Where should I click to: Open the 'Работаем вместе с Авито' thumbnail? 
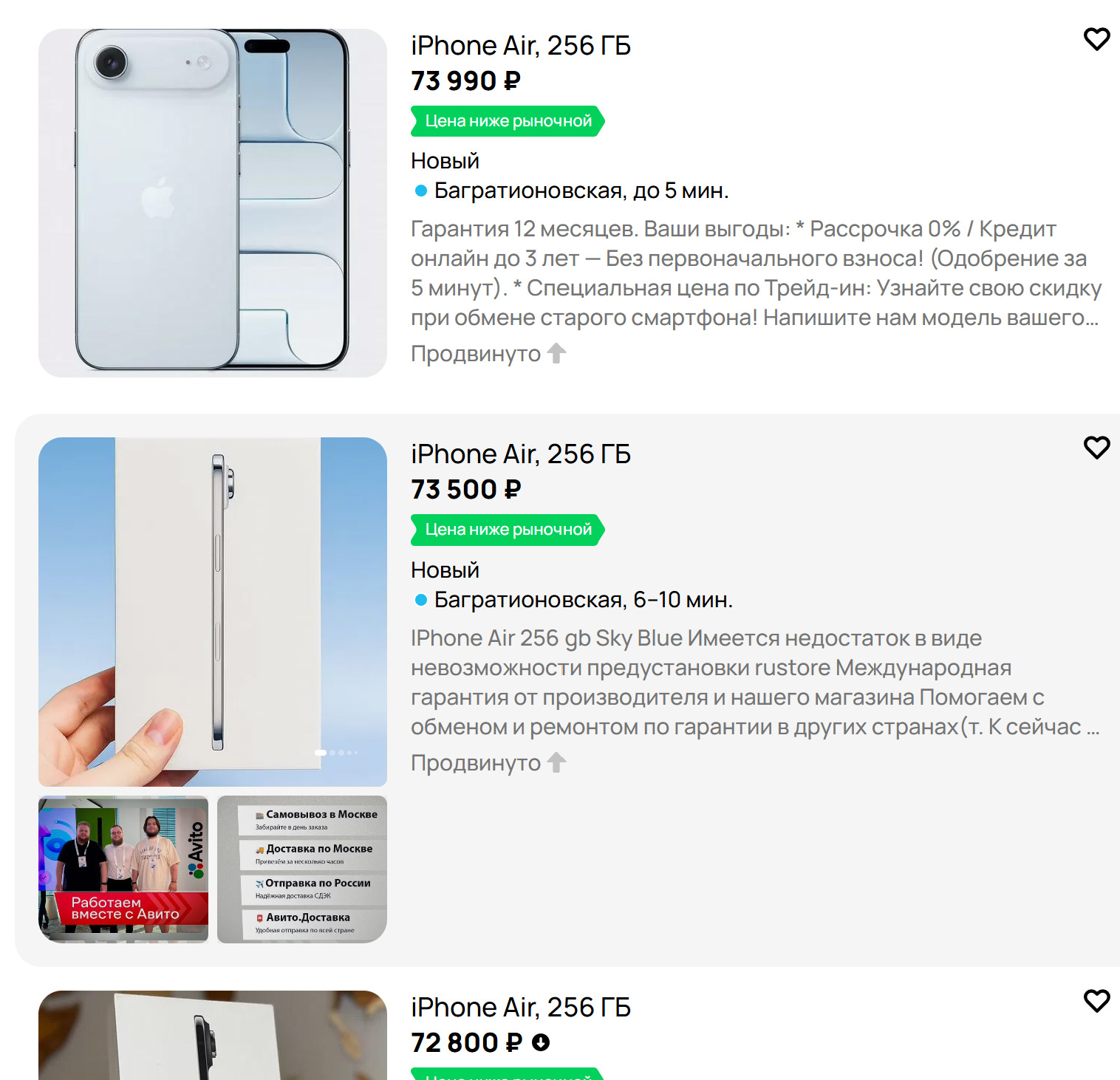123,869
